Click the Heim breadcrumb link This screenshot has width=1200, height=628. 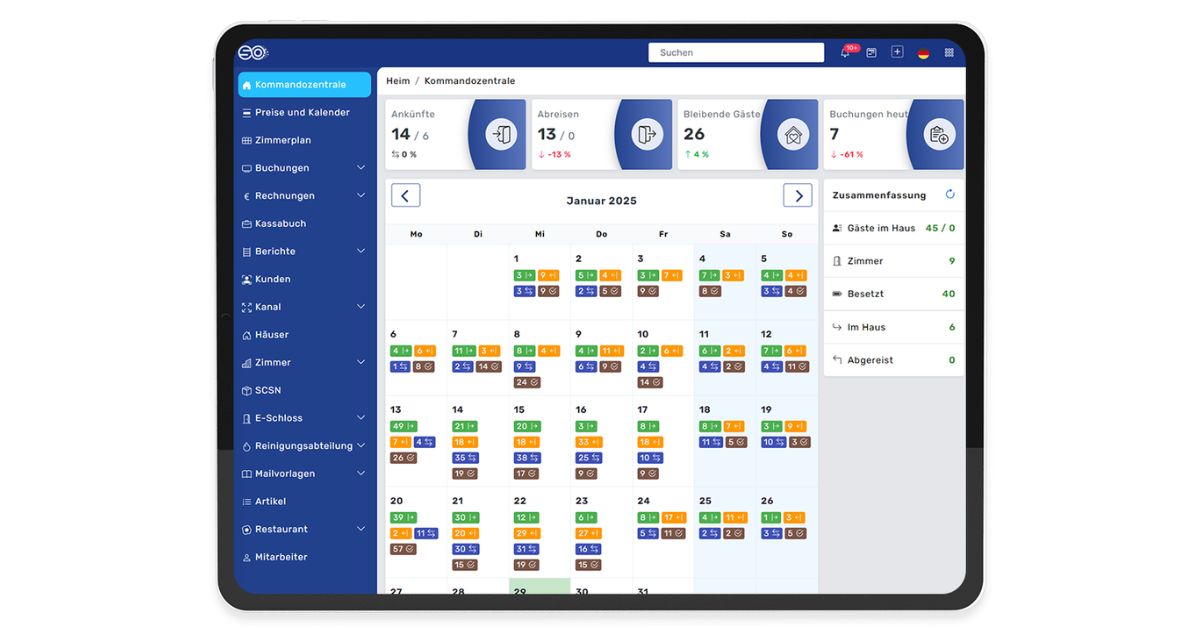coord(397,80)
